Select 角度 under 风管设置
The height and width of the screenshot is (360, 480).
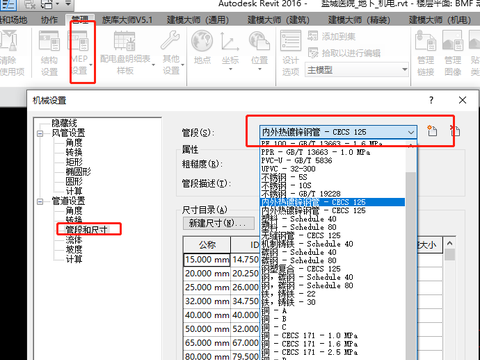pos(74,143)
